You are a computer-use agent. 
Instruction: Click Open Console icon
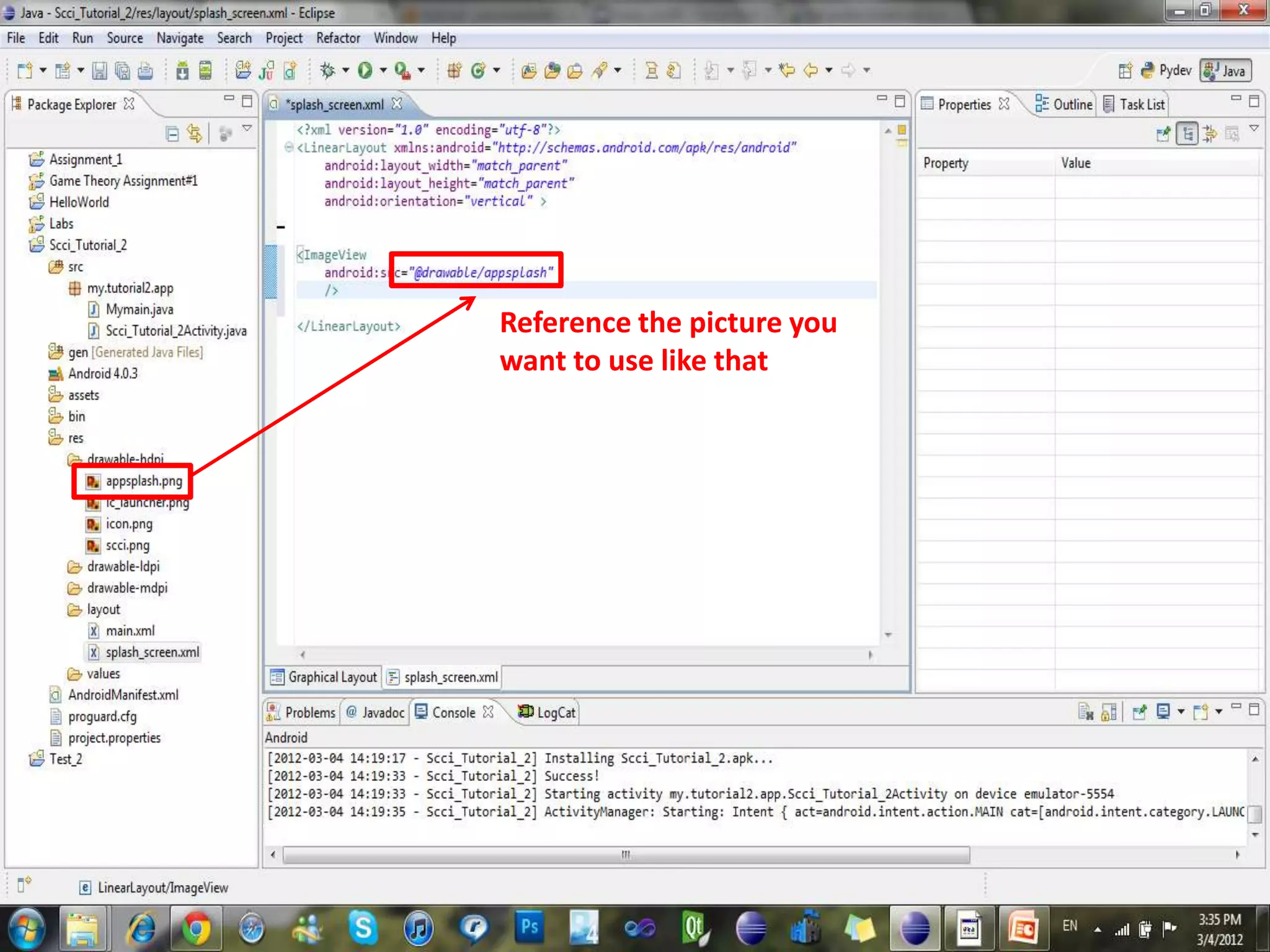pyautogui.click(x=1201, y=712)
